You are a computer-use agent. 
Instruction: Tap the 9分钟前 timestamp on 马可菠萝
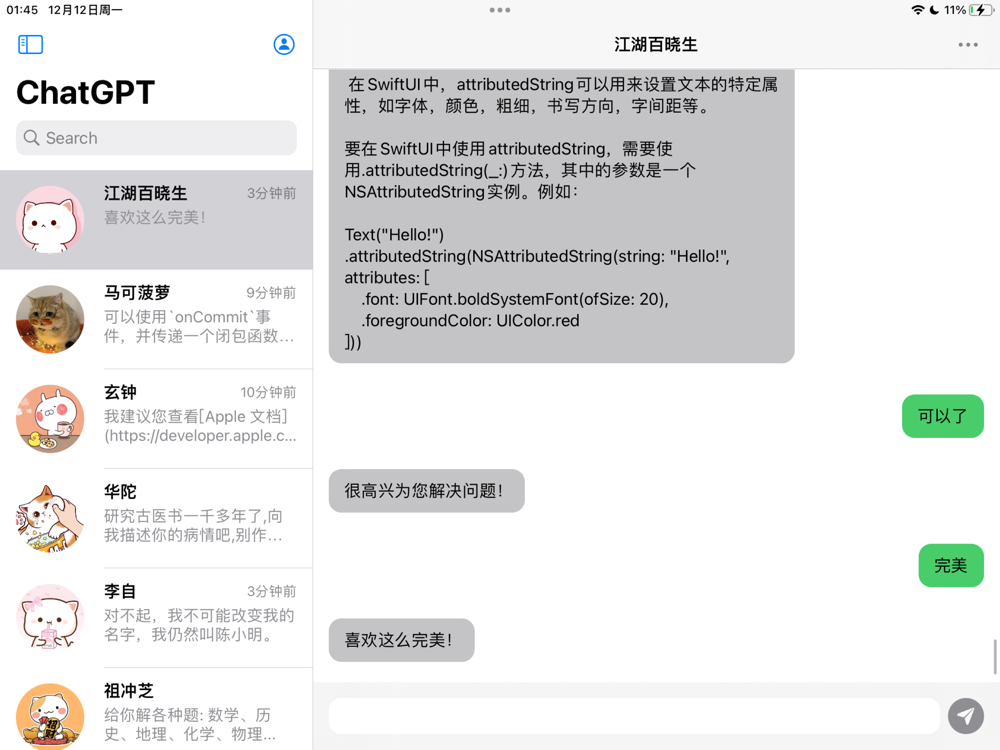tap(271, 293)
